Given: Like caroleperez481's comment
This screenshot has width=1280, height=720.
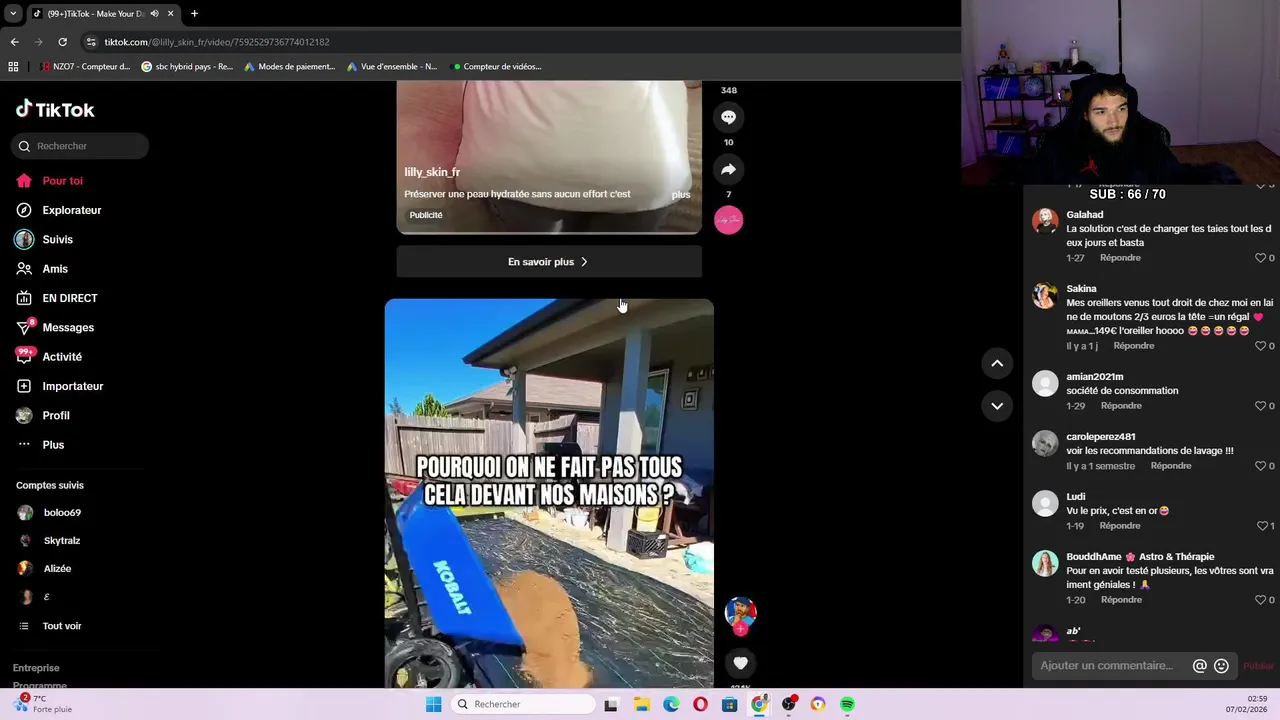Looking at the screenshot, I should click(1261, 466).
